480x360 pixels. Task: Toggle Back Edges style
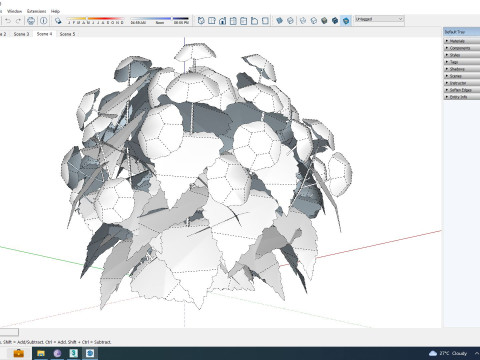(290, 21)
